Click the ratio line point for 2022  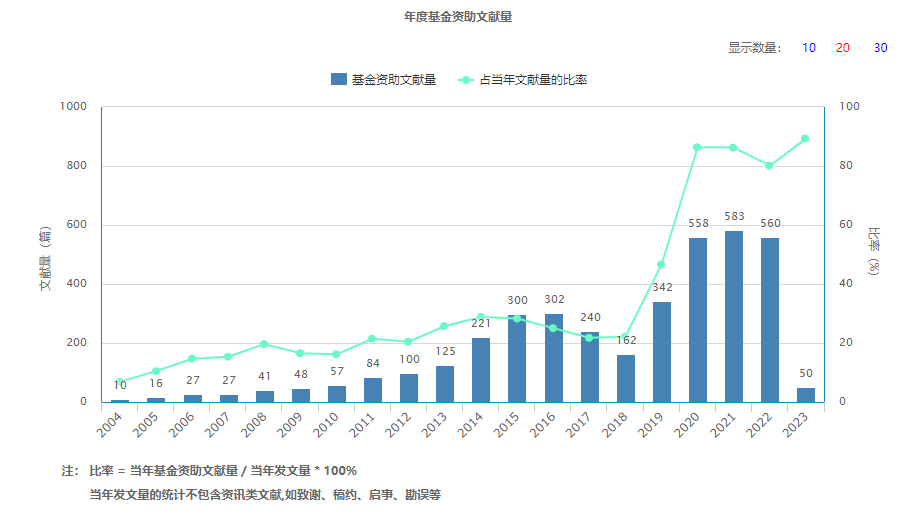click(x=769, y=166)
